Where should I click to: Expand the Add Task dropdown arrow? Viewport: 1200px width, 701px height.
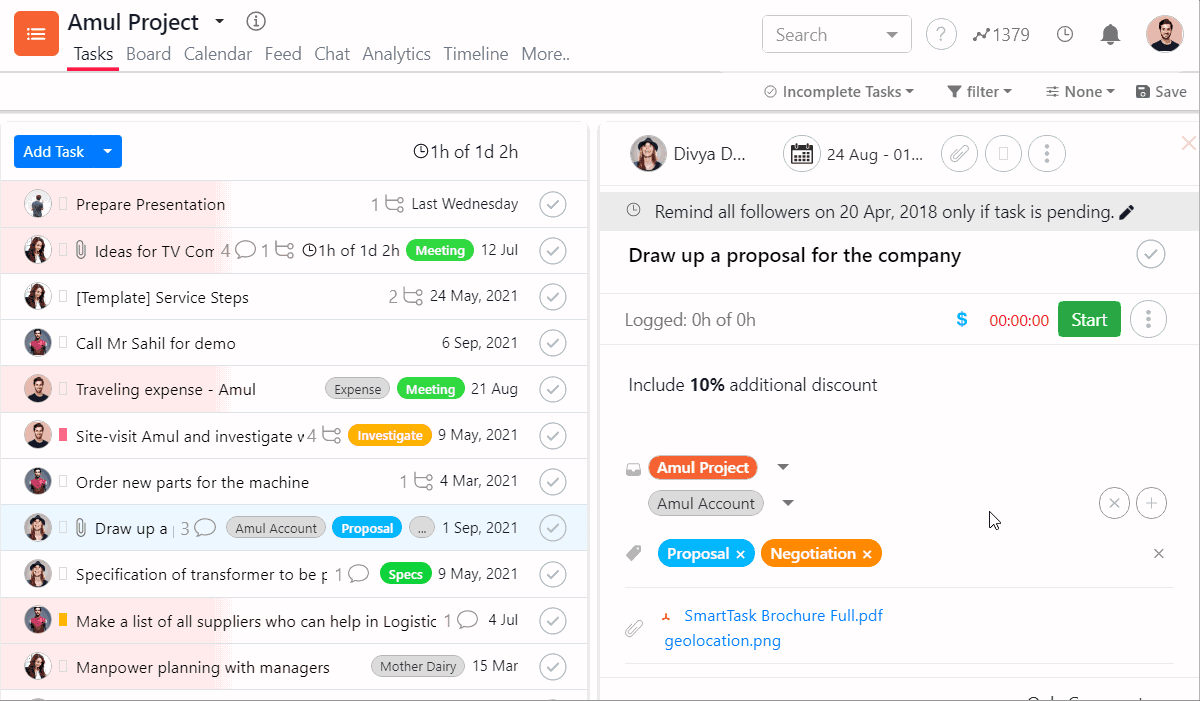[108, 152]
